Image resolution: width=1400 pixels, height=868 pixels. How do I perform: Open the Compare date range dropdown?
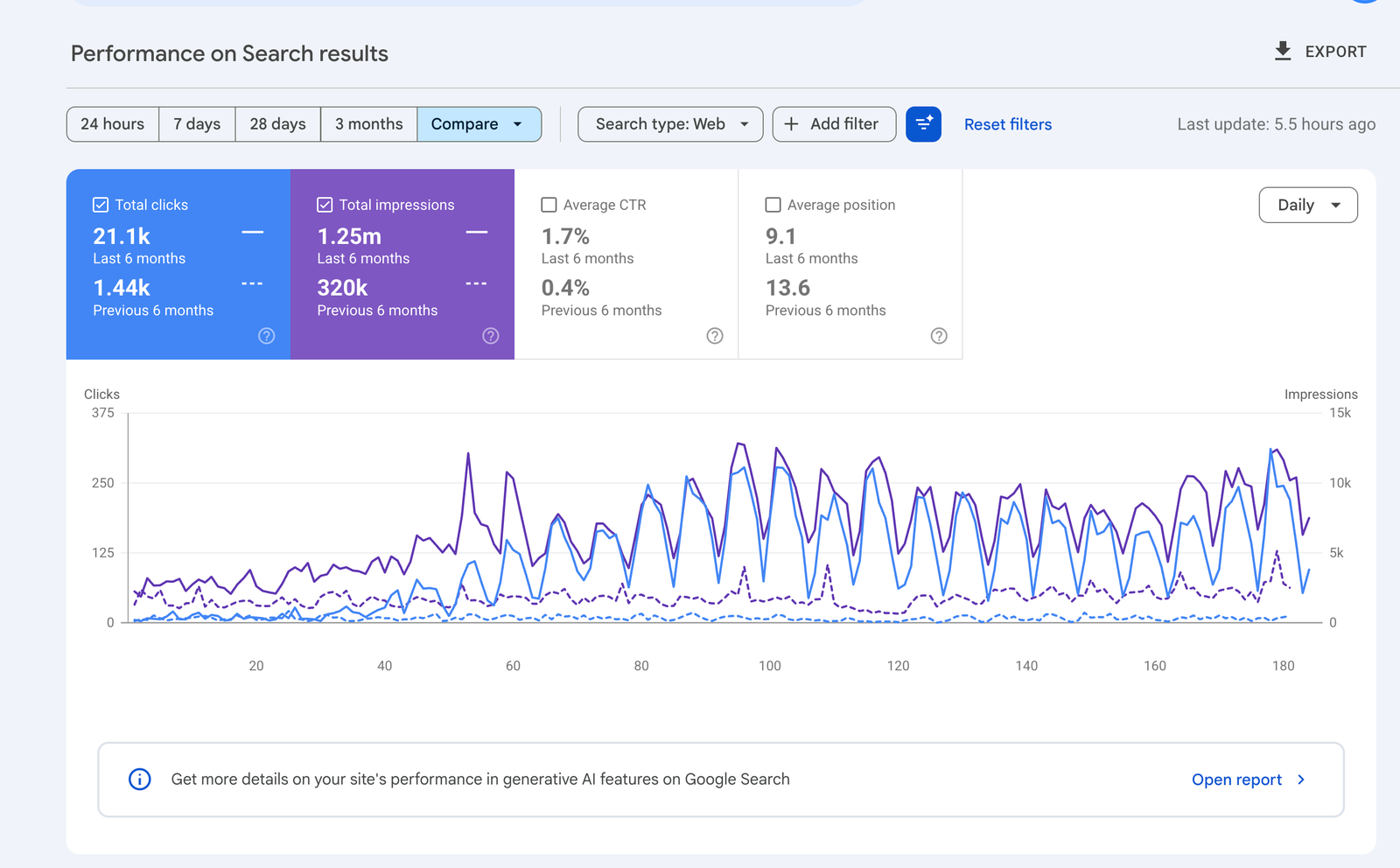pyautogui.click(x=479, y=124)
